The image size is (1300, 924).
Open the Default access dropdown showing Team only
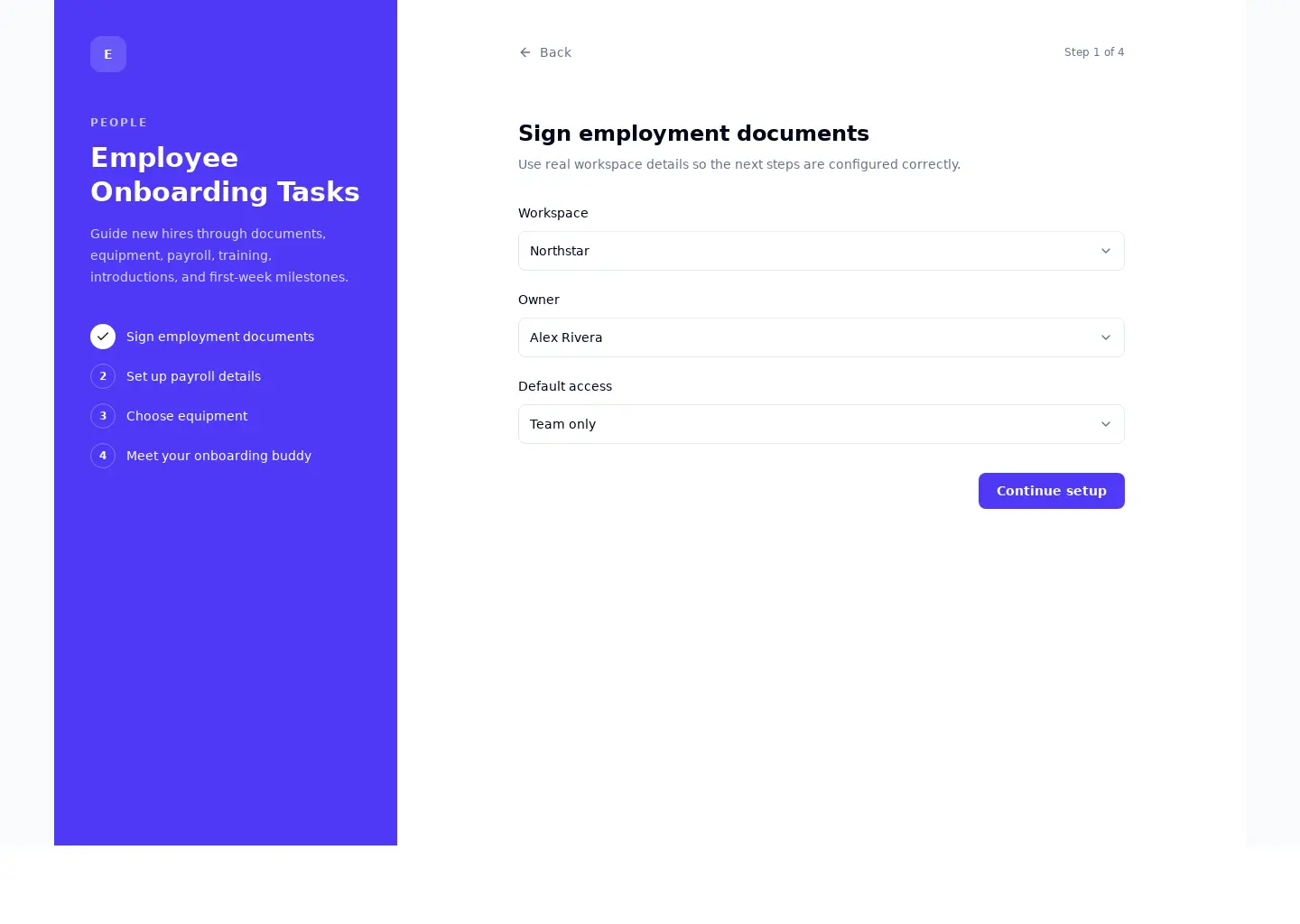pyautogui.click(x=822, y=424)
